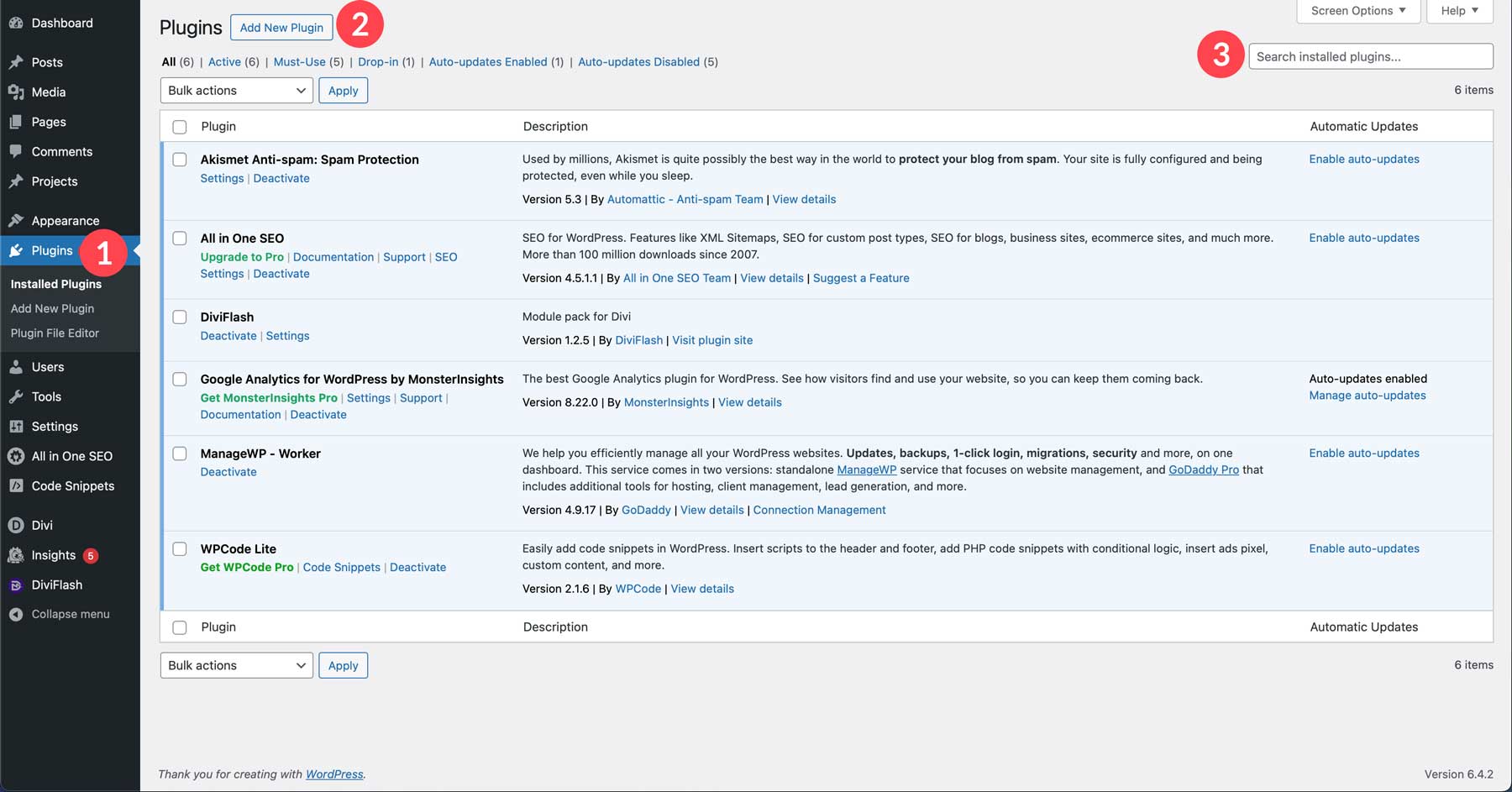Expand the Screen Options panel
The width and height of the screenshot is (1512, 792).
pyautogui.click(x=1358, y=11)
